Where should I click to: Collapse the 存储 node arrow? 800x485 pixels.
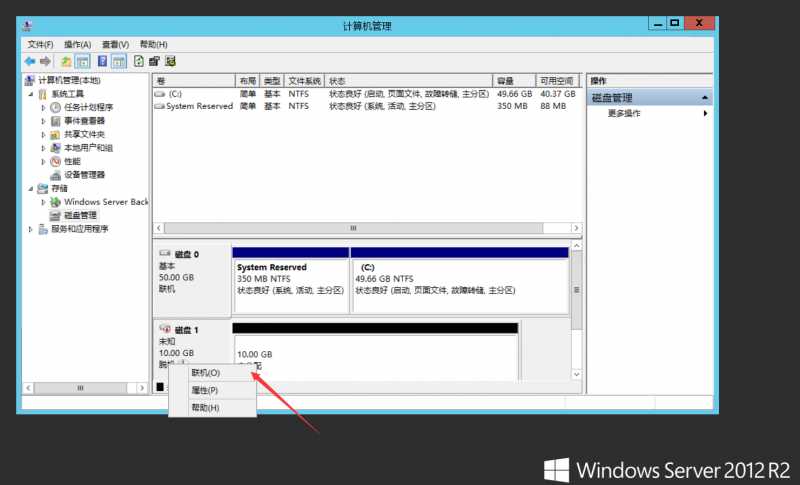pyautogui.click(x=31, y=189)
